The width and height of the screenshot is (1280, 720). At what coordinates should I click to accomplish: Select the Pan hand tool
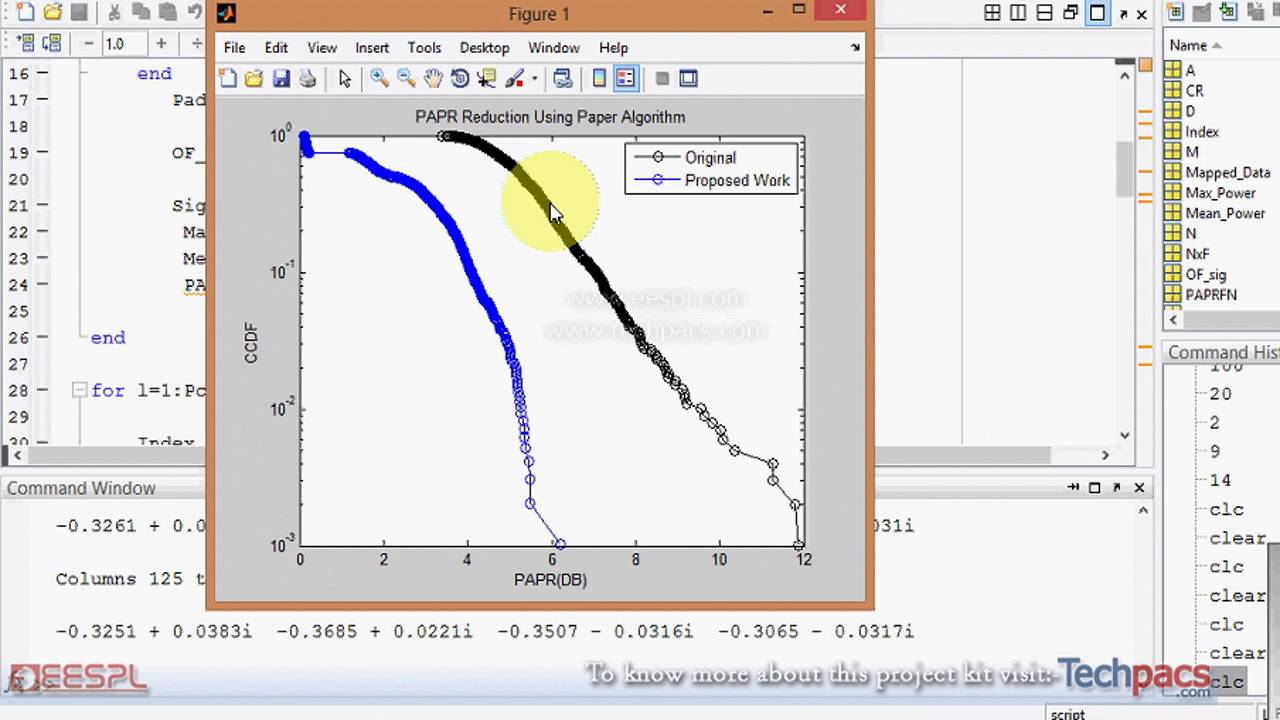tap(433, 78)
